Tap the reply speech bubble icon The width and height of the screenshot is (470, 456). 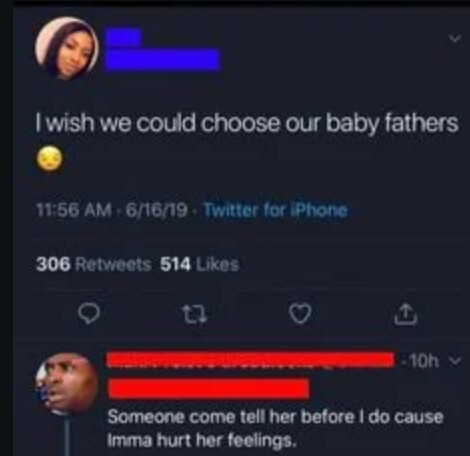89,314
